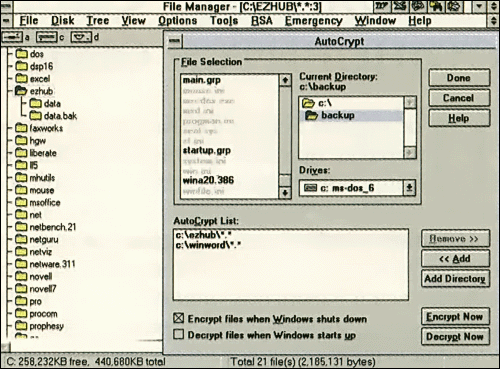Screen dimensions: 500x369
Task: Click the Help button in AutoCrypt dialog
Action: pyautogui.click(x=459, y=118)
